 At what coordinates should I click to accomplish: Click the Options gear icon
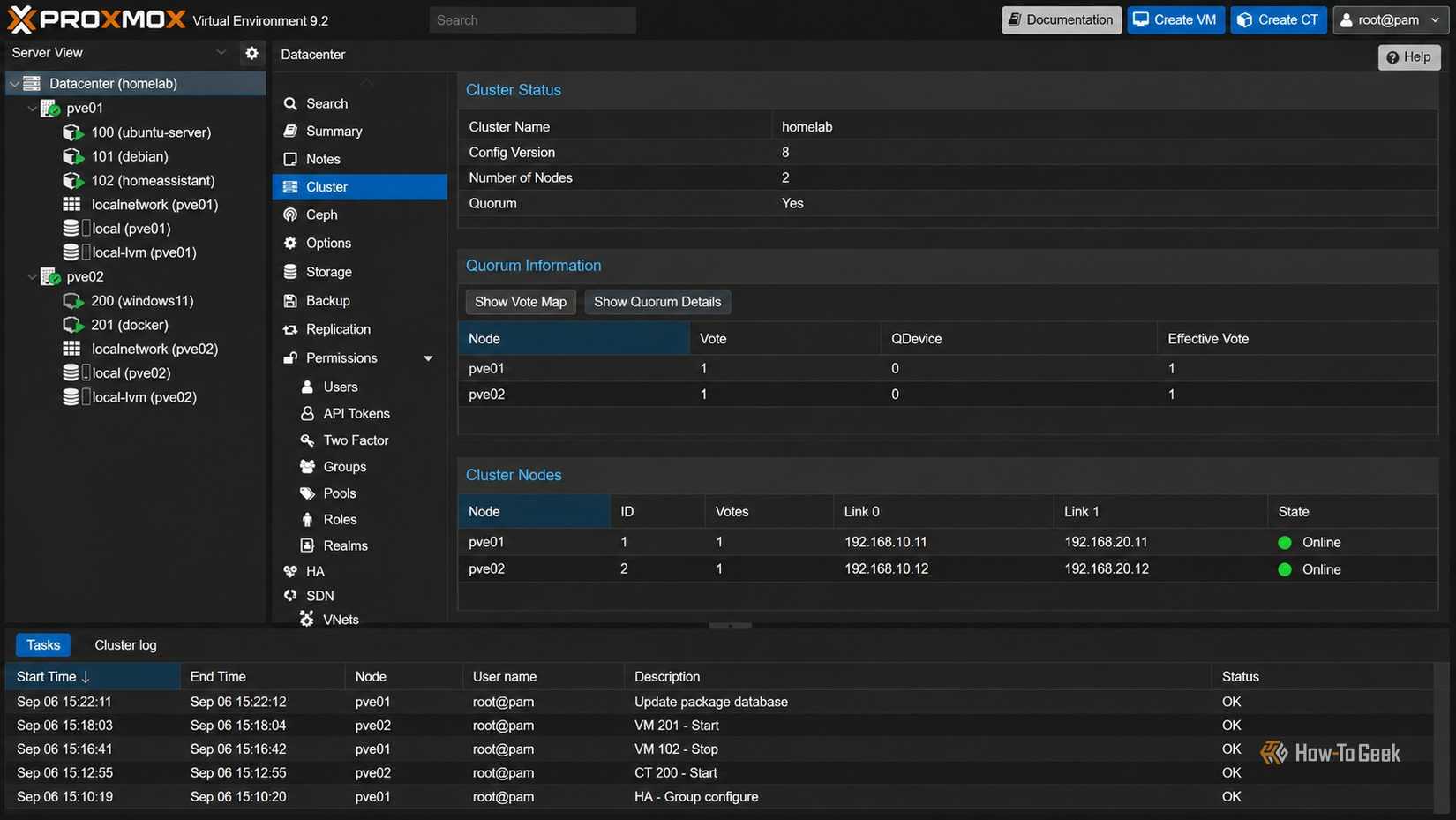pos(290,243)
